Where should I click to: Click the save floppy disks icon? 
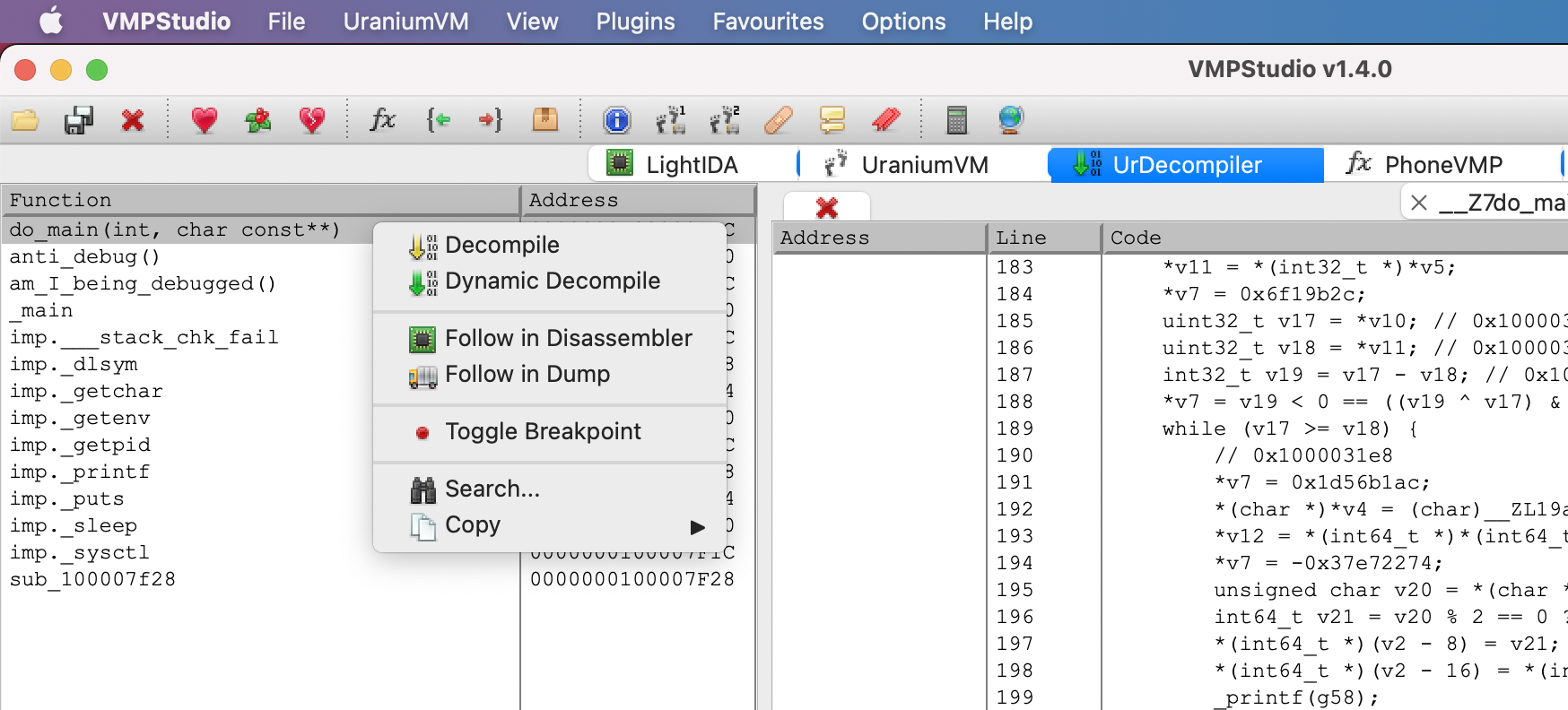[x=79, y=119]
